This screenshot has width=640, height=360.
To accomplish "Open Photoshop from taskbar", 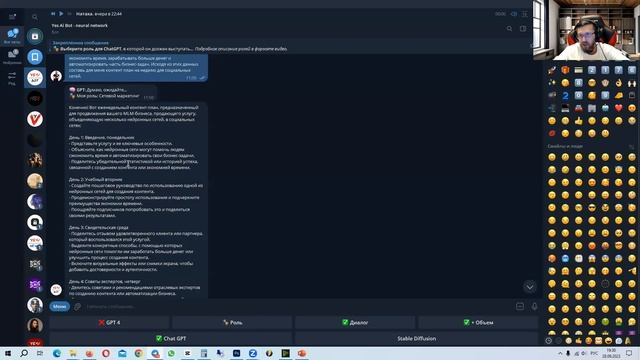I will pyautogui.click(x=236, y=353).
